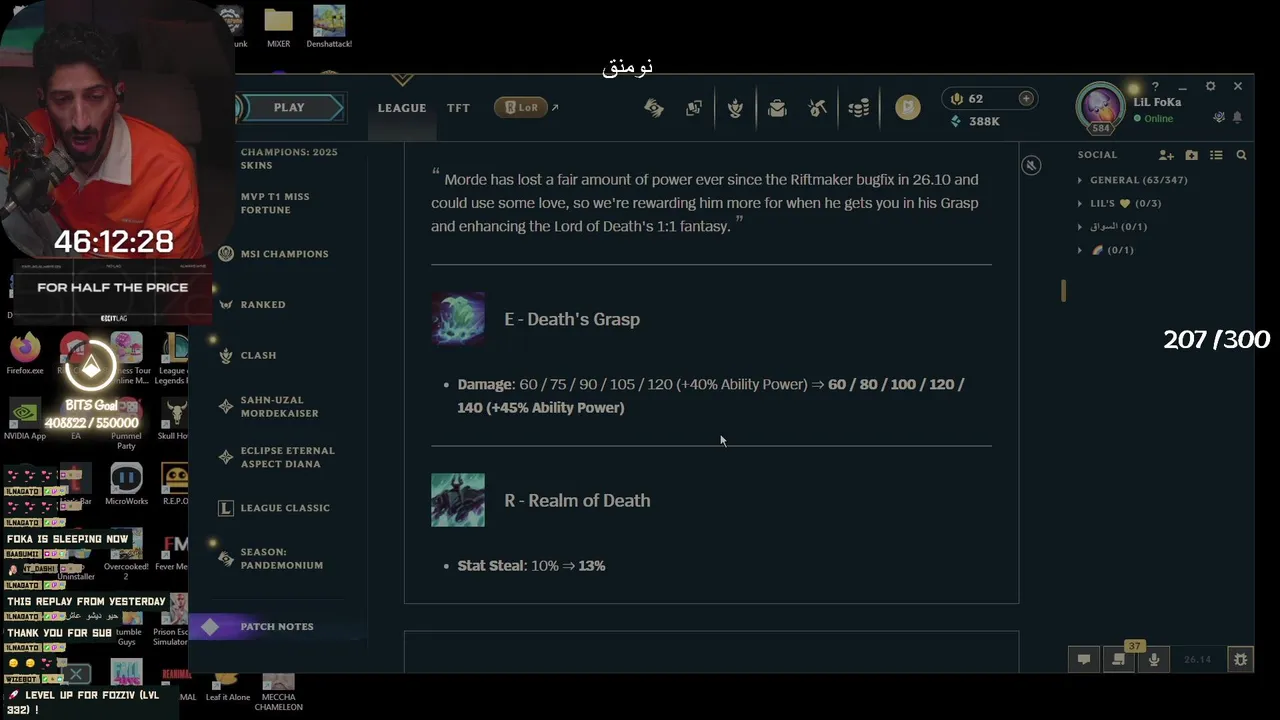Add RP with the plus button
1280x720 pixels.
1026,98
